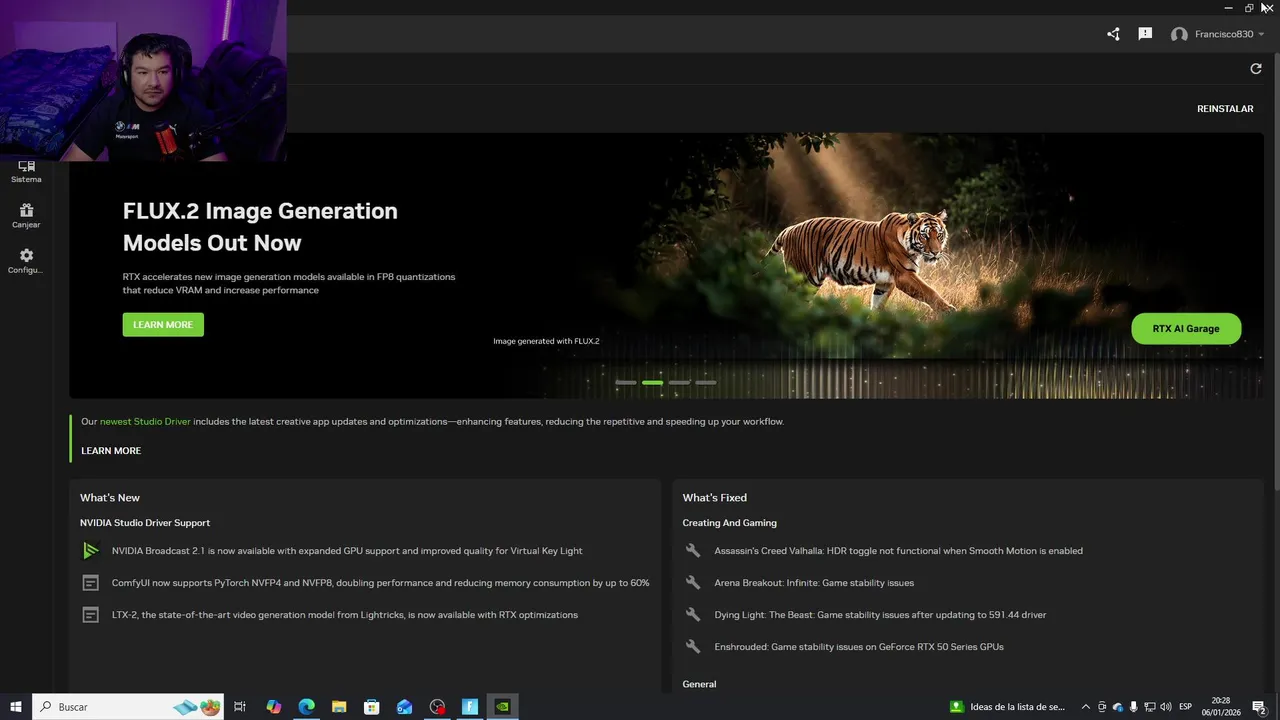The image size is (1280, 720).
Task: Select Assassin's Creed Valhalla HDR fix text
Action: coord(898,551)
